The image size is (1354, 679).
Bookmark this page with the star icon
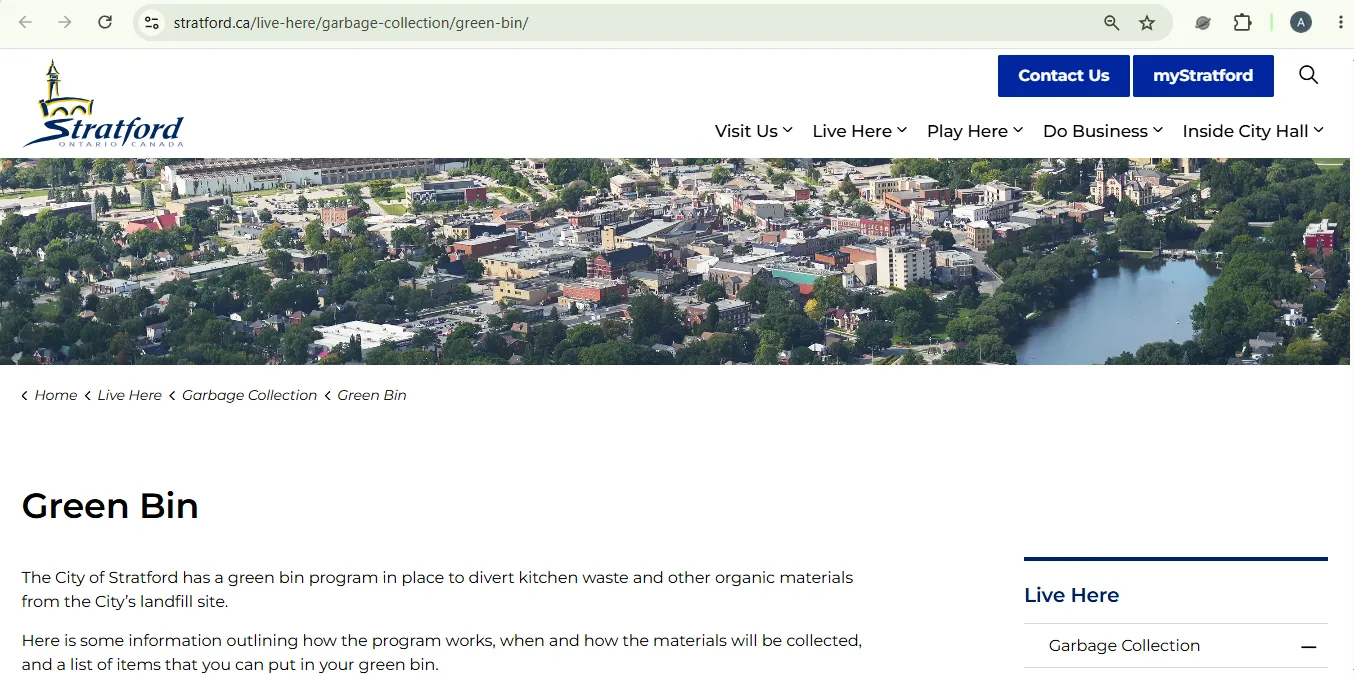1147,22
